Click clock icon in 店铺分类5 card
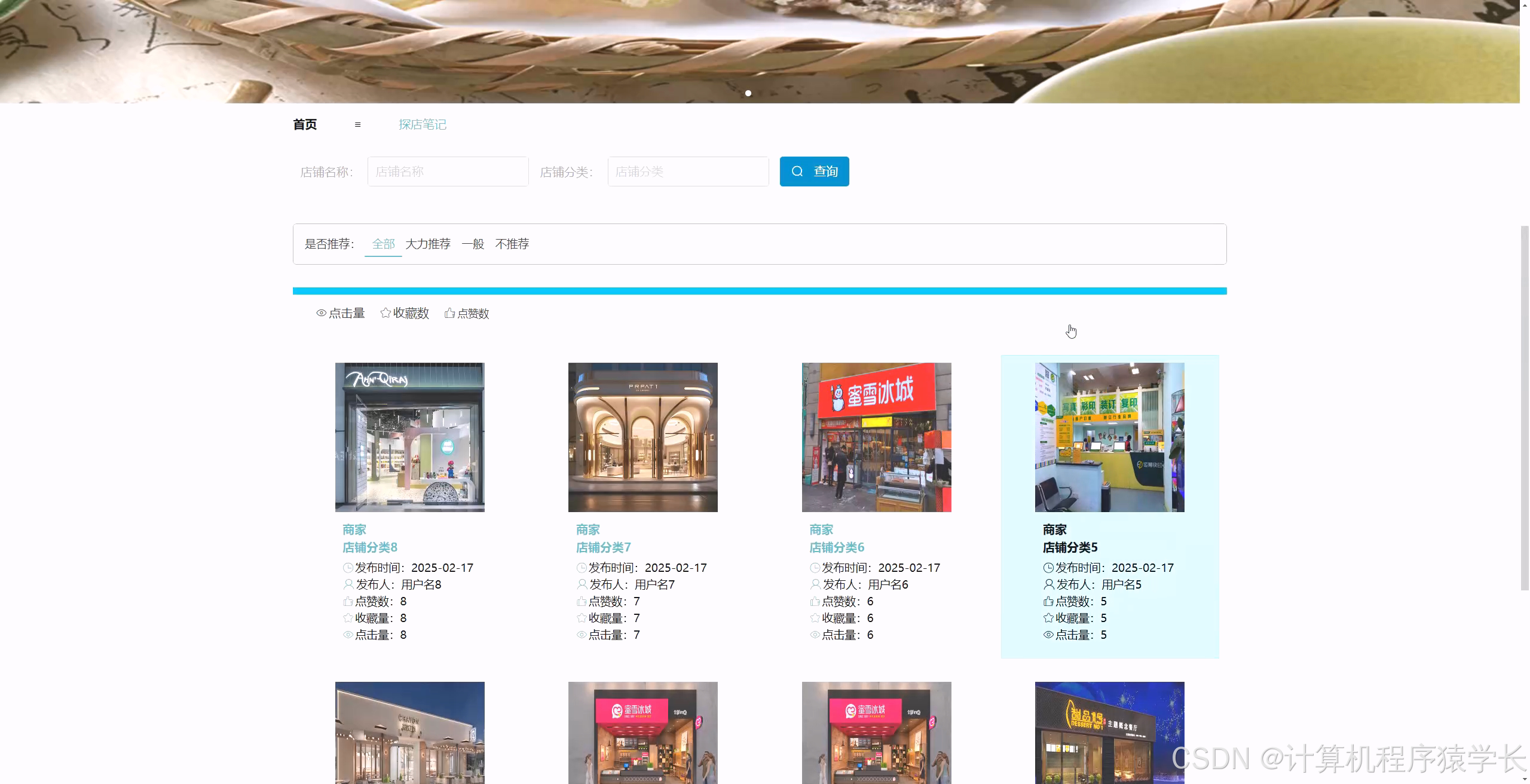This screenshot has height=784, width=1530. pos(1048,568)
